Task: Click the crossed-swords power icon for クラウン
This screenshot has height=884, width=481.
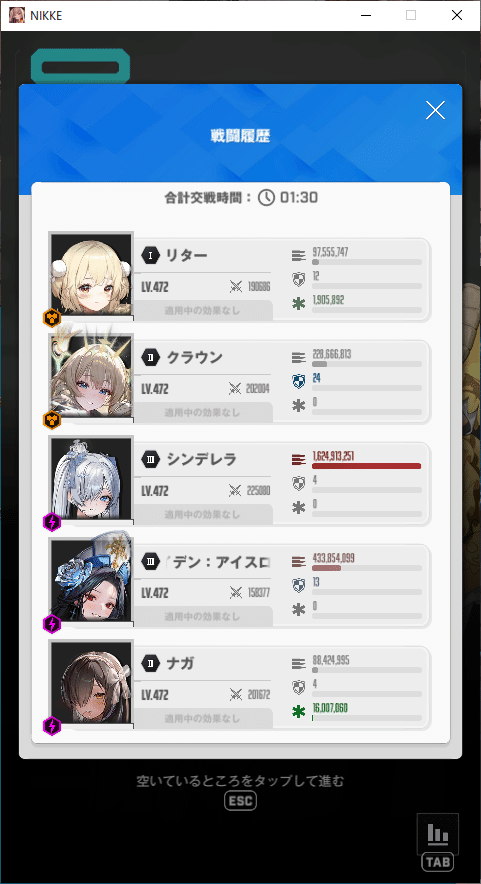Action: (x=235, y=389)
